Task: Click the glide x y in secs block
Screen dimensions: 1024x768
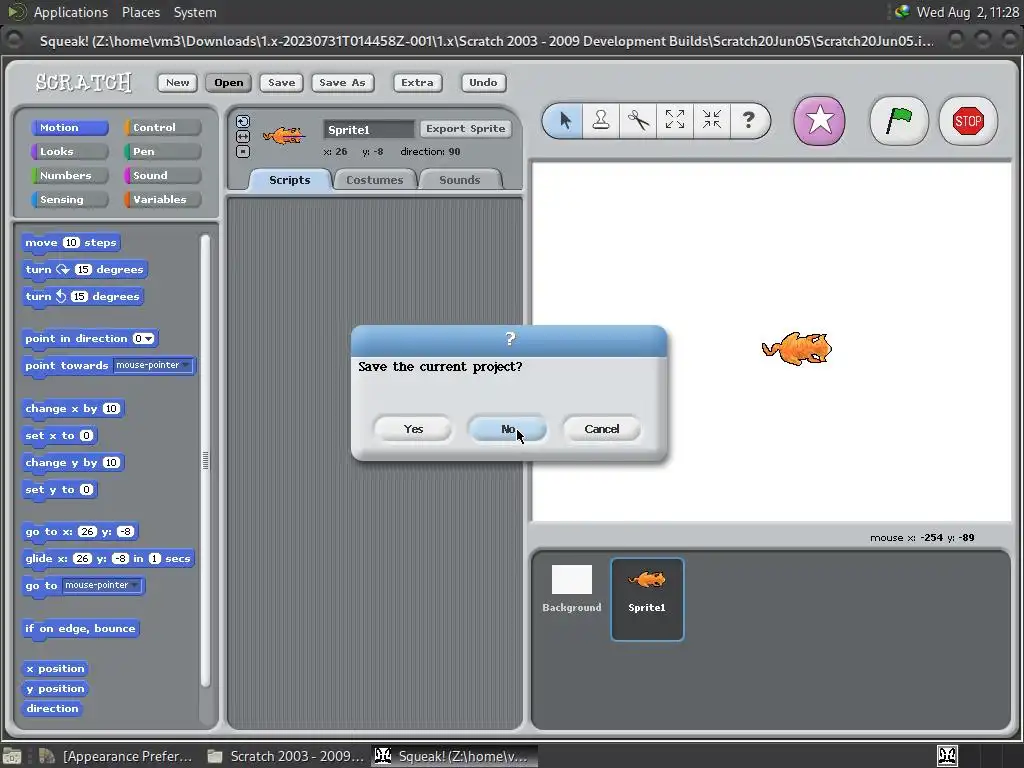Action: [x=108, y=558]
